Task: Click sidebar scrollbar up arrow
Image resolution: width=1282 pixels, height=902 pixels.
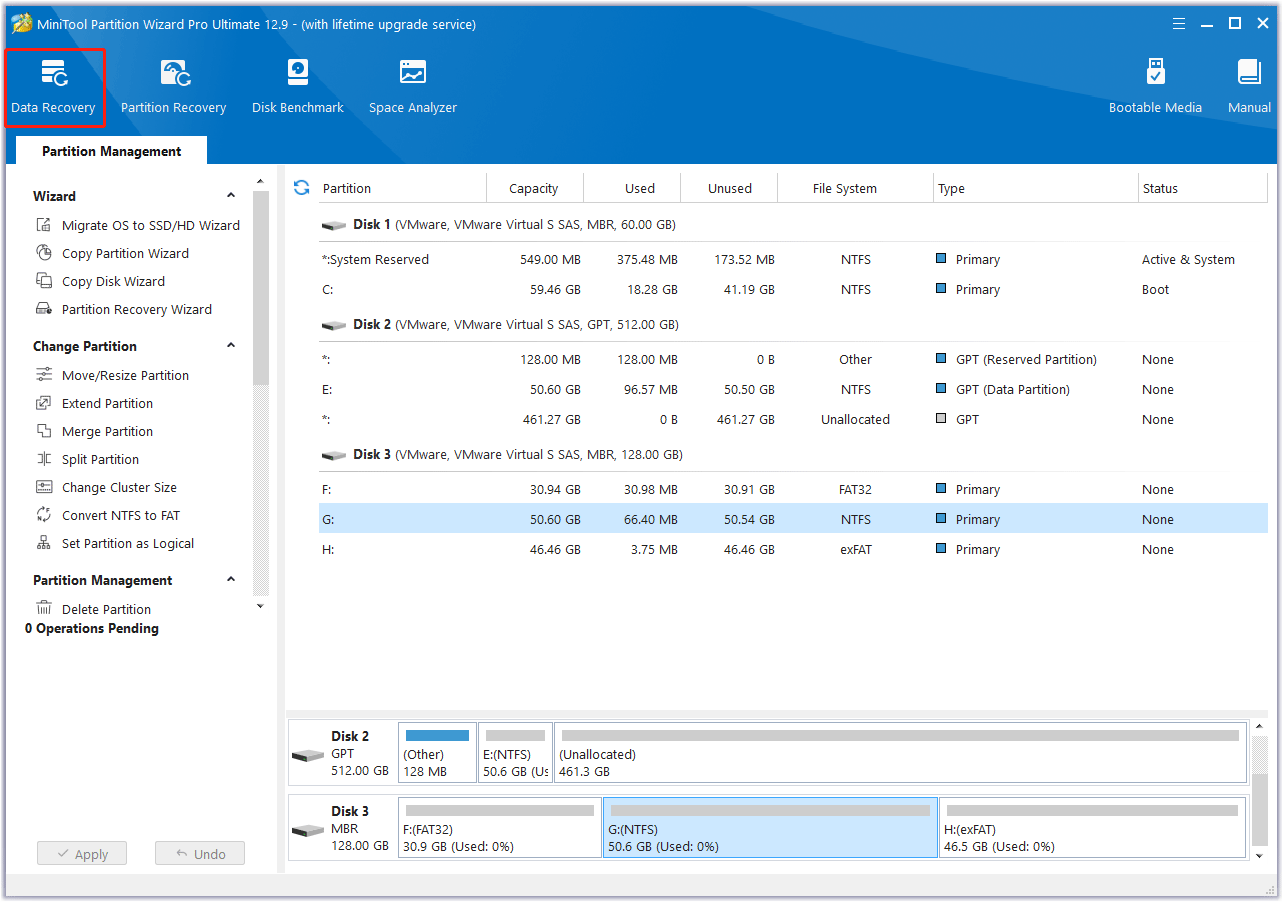Action: (x=260, y=182)
